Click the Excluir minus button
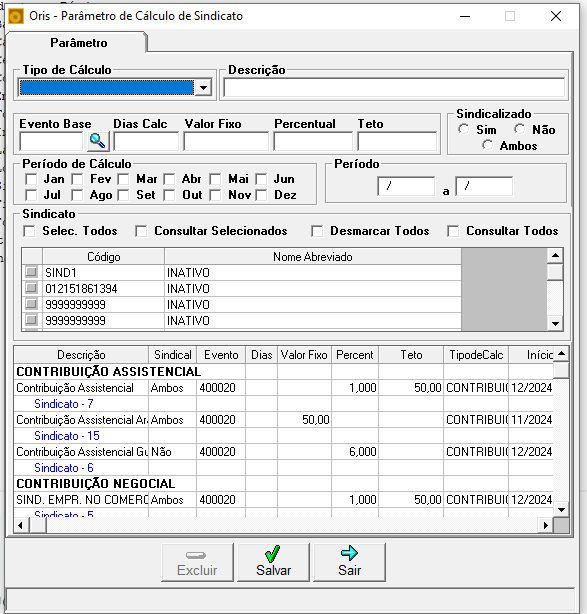Image resolution: width=587 pixels, height=614 pixels. [x=197, y=562]
